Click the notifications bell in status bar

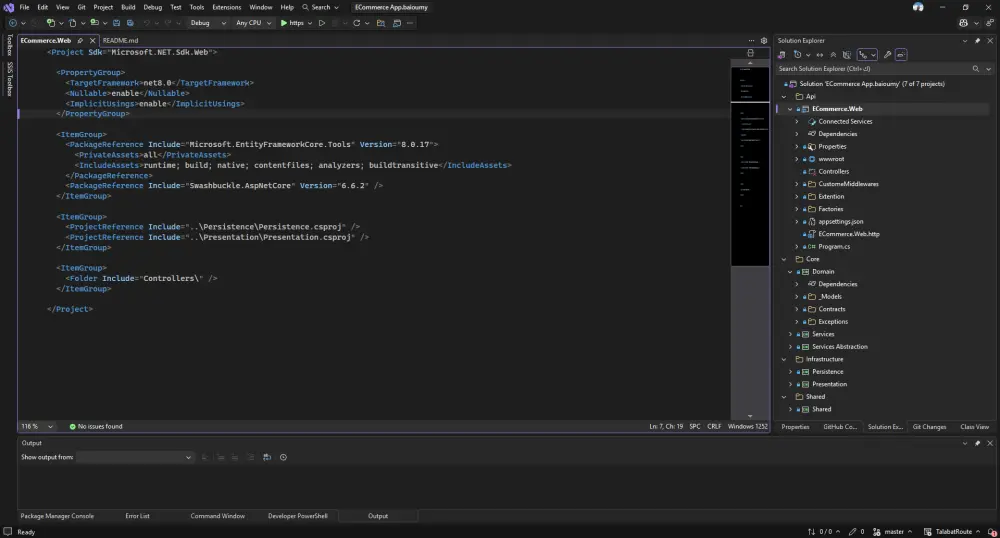pyautogui.click(x=992, y=532)
